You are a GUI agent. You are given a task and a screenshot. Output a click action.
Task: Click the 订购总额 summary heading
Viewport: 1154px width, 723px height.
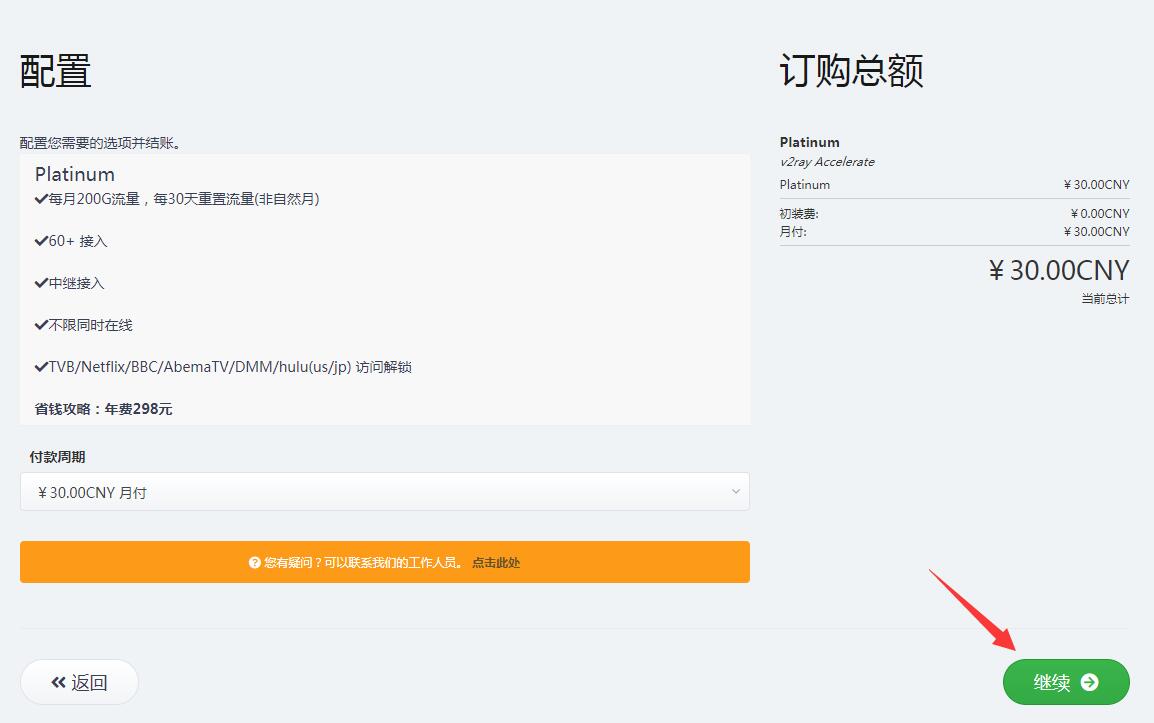point(851,71)
